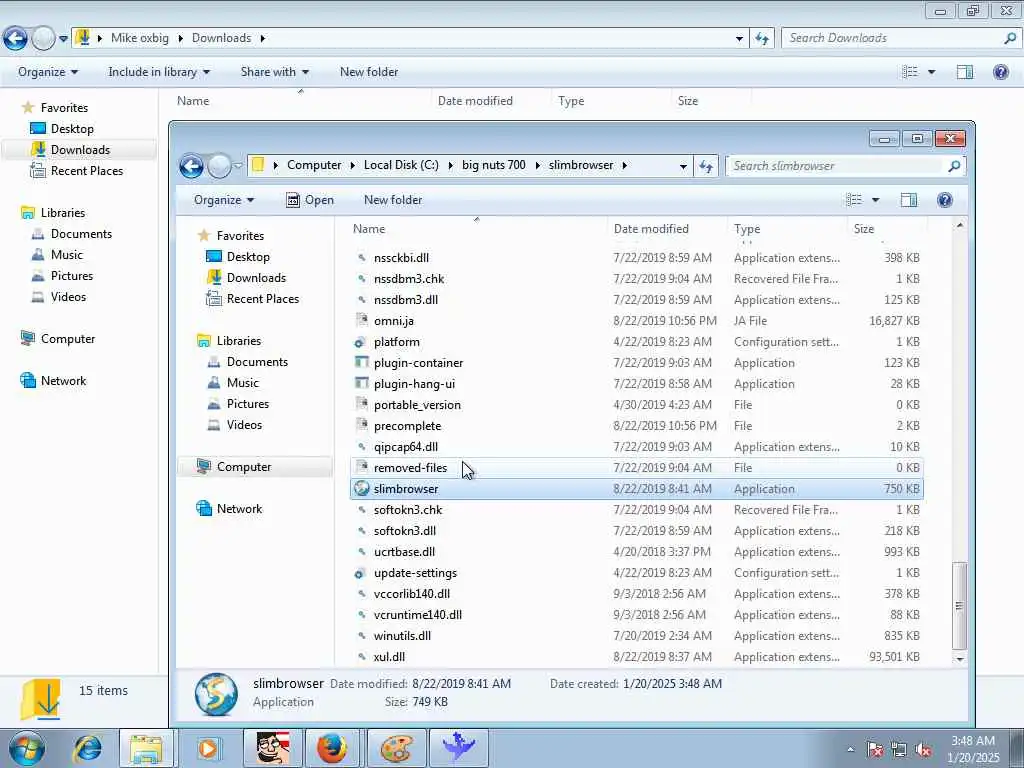
Task: Click New folder in slimbrowser window
Action: (x=392, y=200)
